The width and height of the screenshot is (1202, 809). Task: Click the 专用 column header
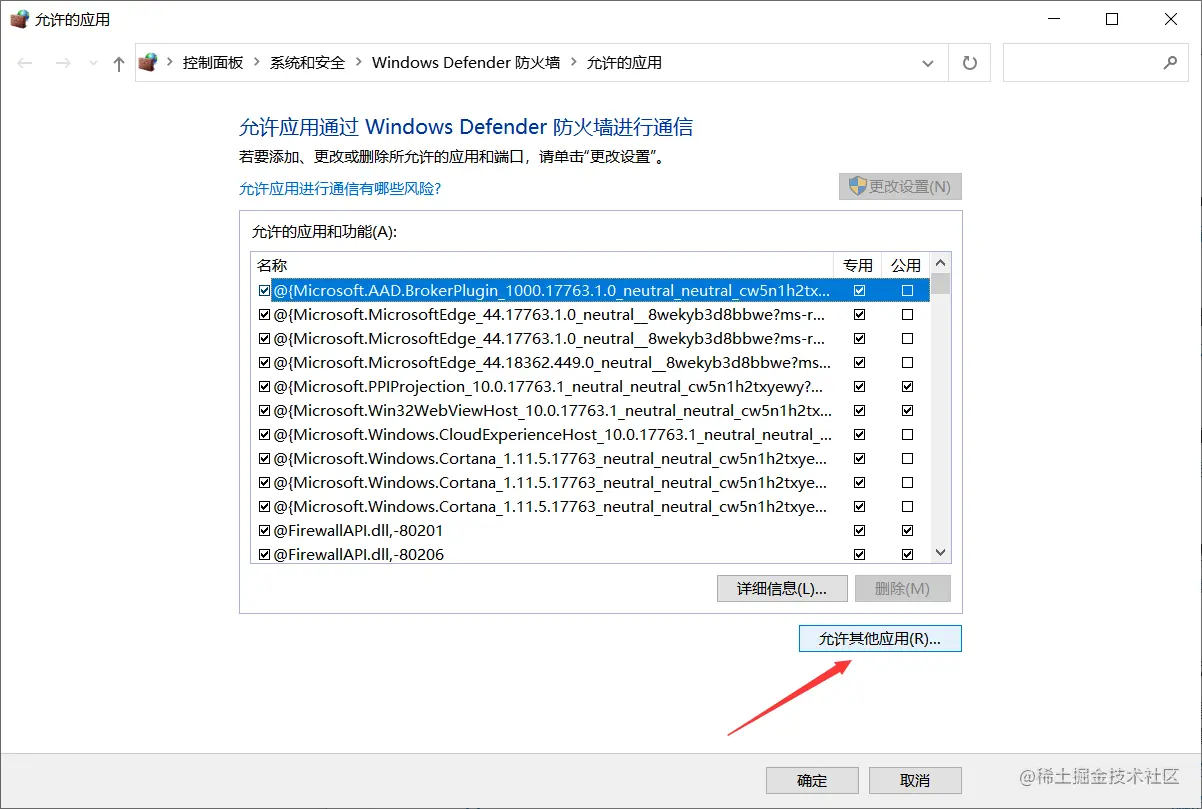click(x=858, y=265)
